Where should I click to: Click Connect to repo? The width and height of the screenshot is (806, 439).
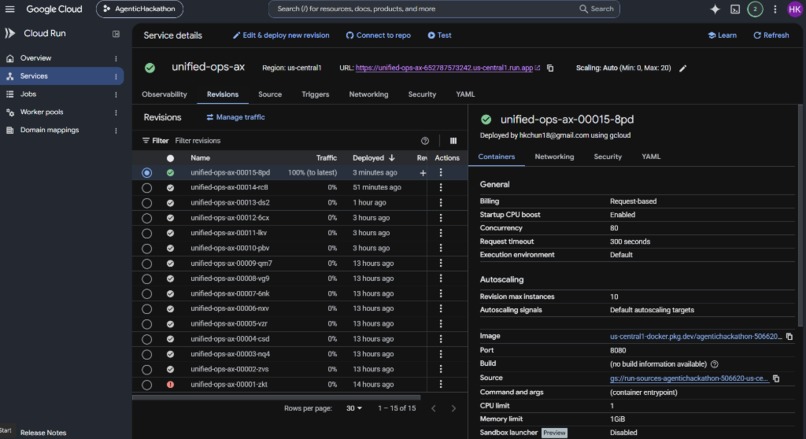378,35
